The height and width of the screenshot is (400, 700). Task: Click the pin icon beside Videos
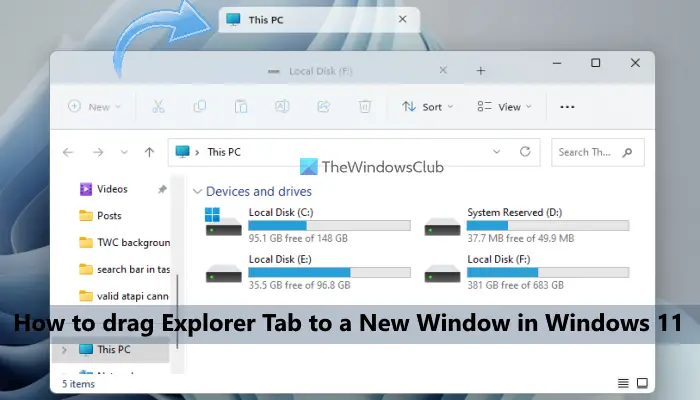coord(162,189)
